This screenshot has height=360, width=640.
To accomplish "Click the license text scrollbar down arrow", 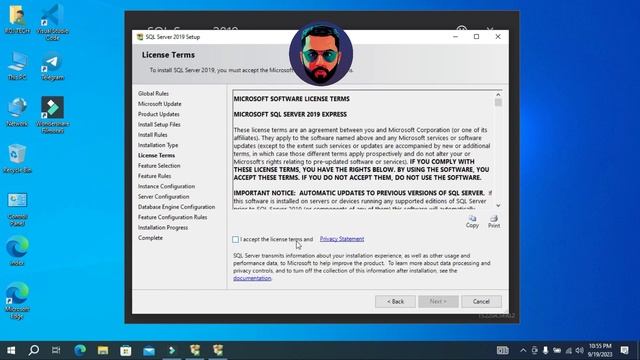I will tap(498, 206).
